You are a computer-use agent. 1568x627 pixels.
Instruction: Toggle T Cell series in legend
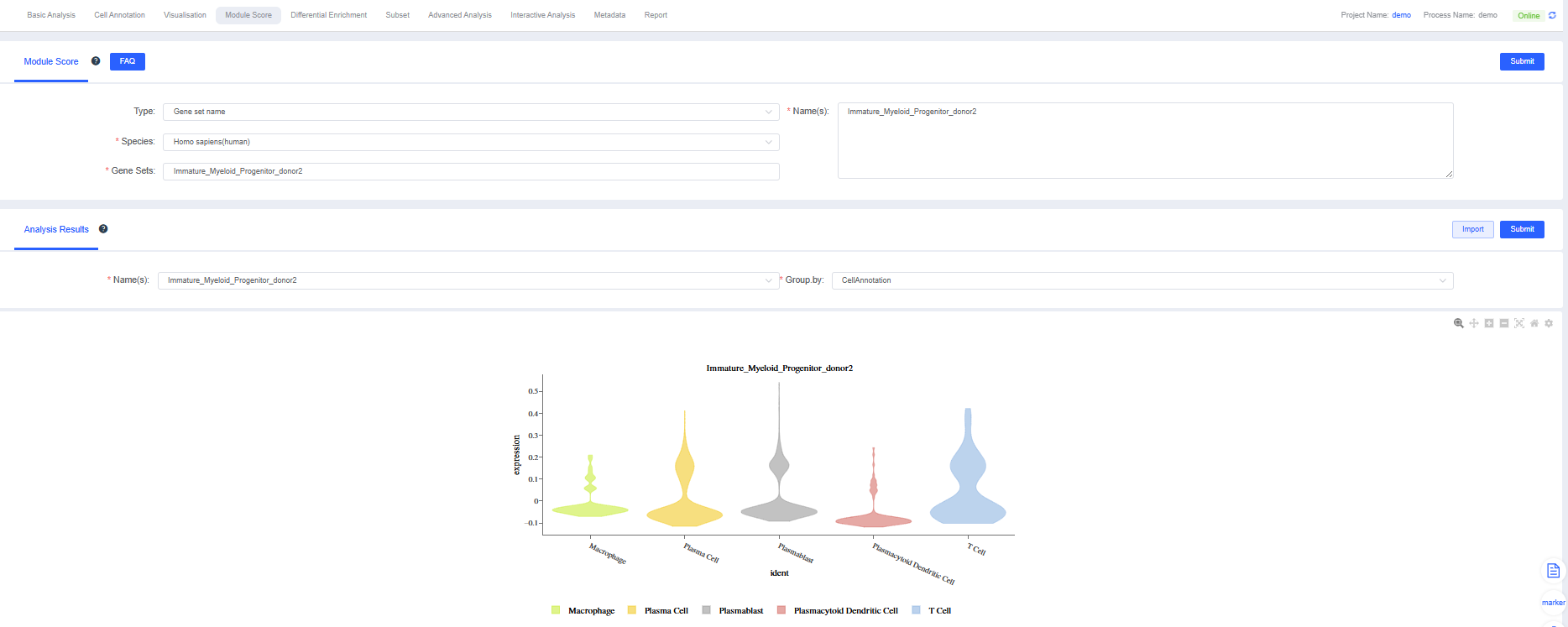click(932, 610)
